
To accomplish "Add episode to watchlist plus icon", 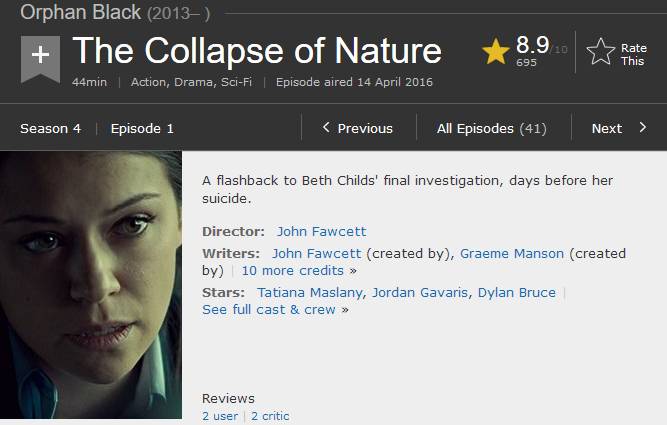I will click(x=40, y=56).
